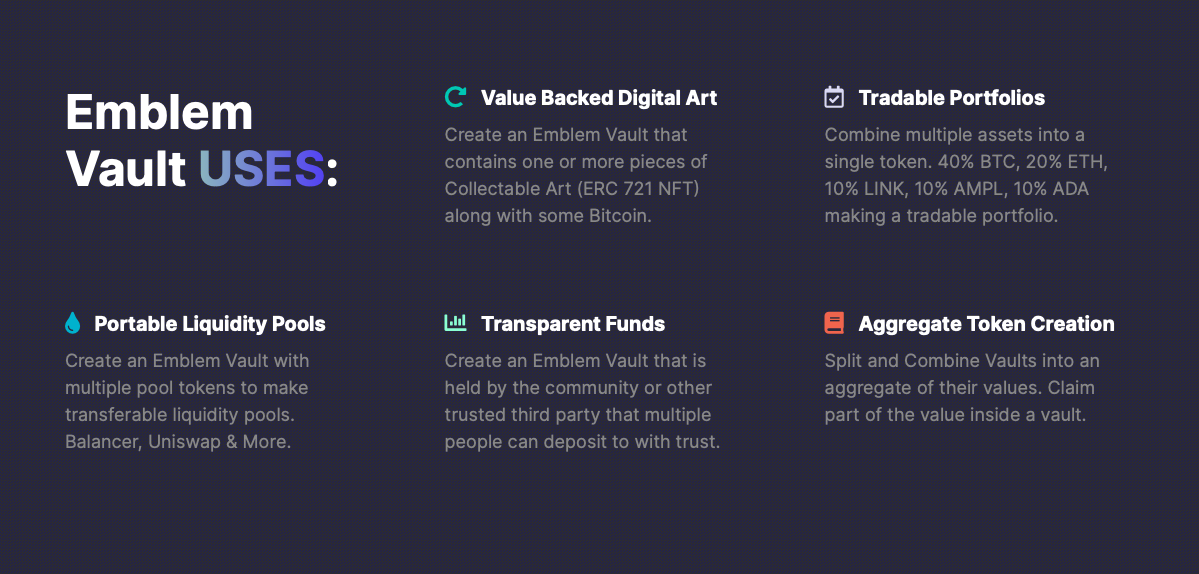This screenshot has width=1199, height=574.
Task: Click the bar chart icon beside Transparent Funds
Action: (x=455, y=323)
